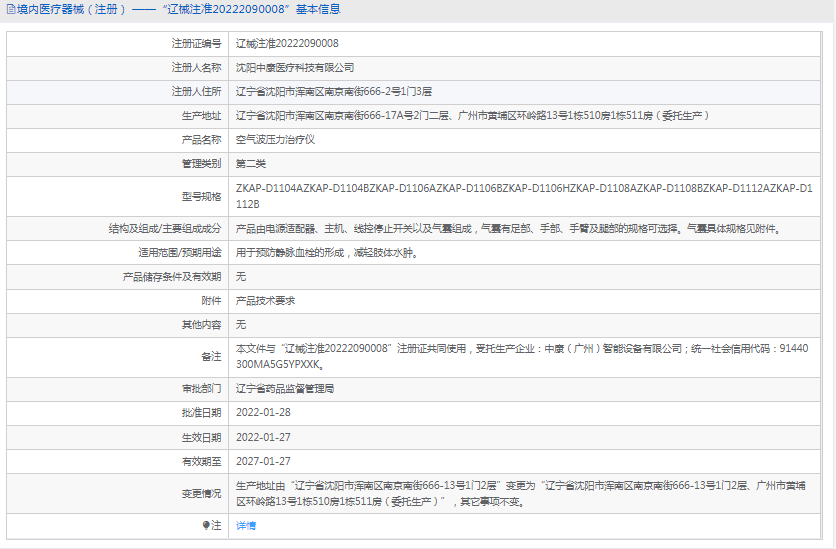This screenshot has width=836, height=549.
Task: Click the 生效日期 label
Action: point(201,437)
